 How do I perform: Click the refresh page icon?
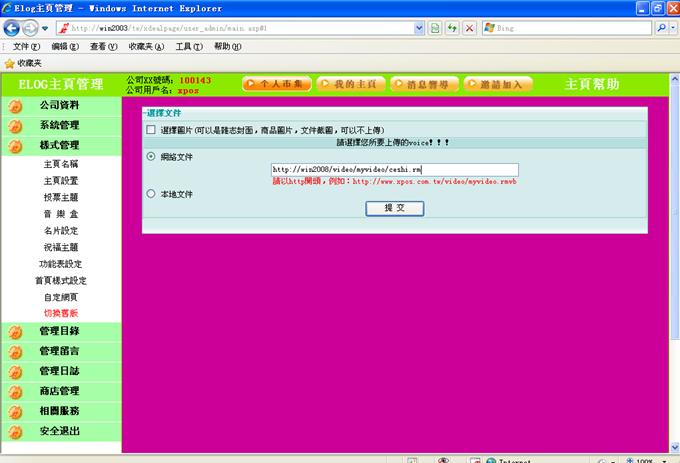point(452,29)
